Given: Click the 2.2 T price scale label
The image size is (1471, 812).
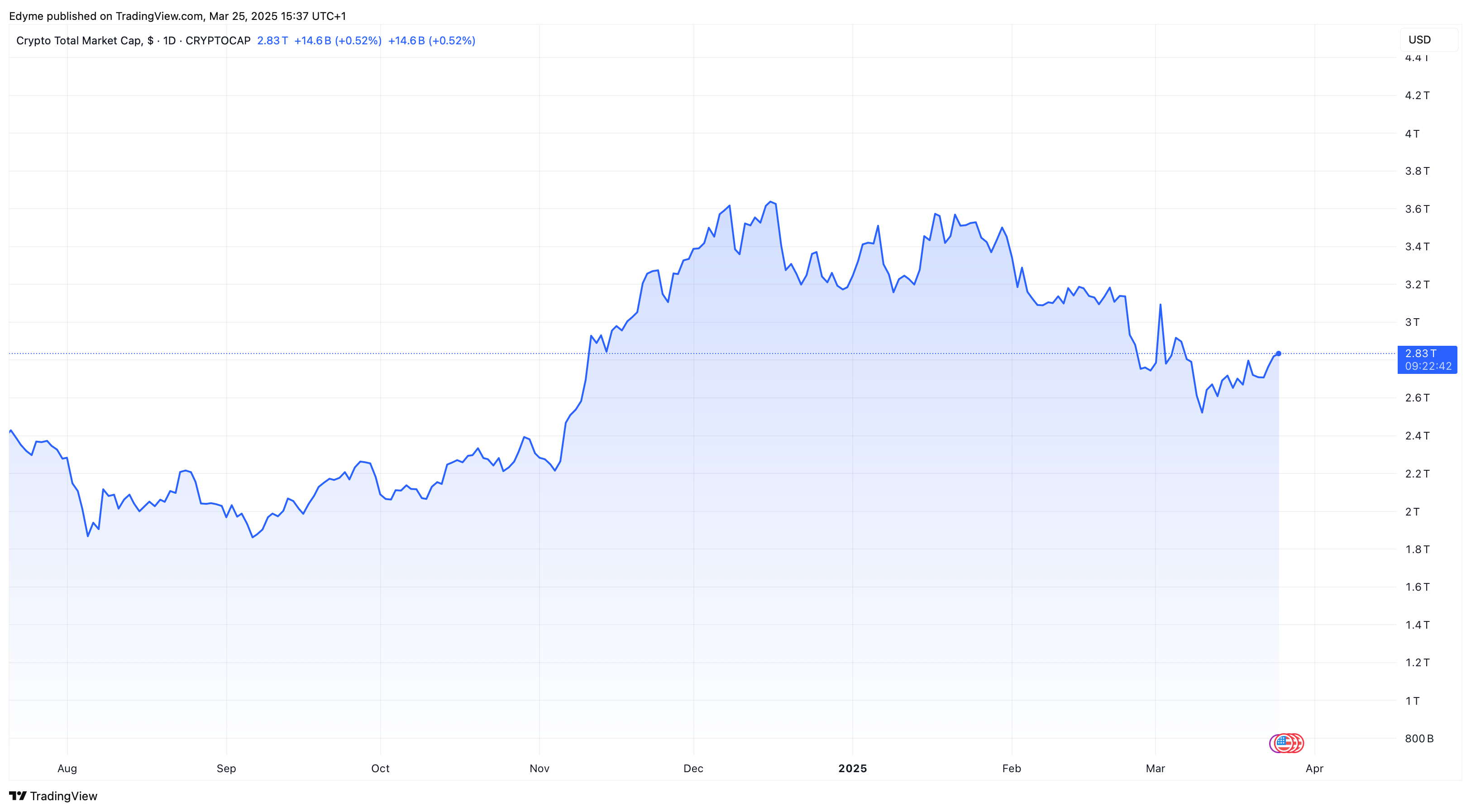Looking at the screenshot, I should click(1417, 473).
